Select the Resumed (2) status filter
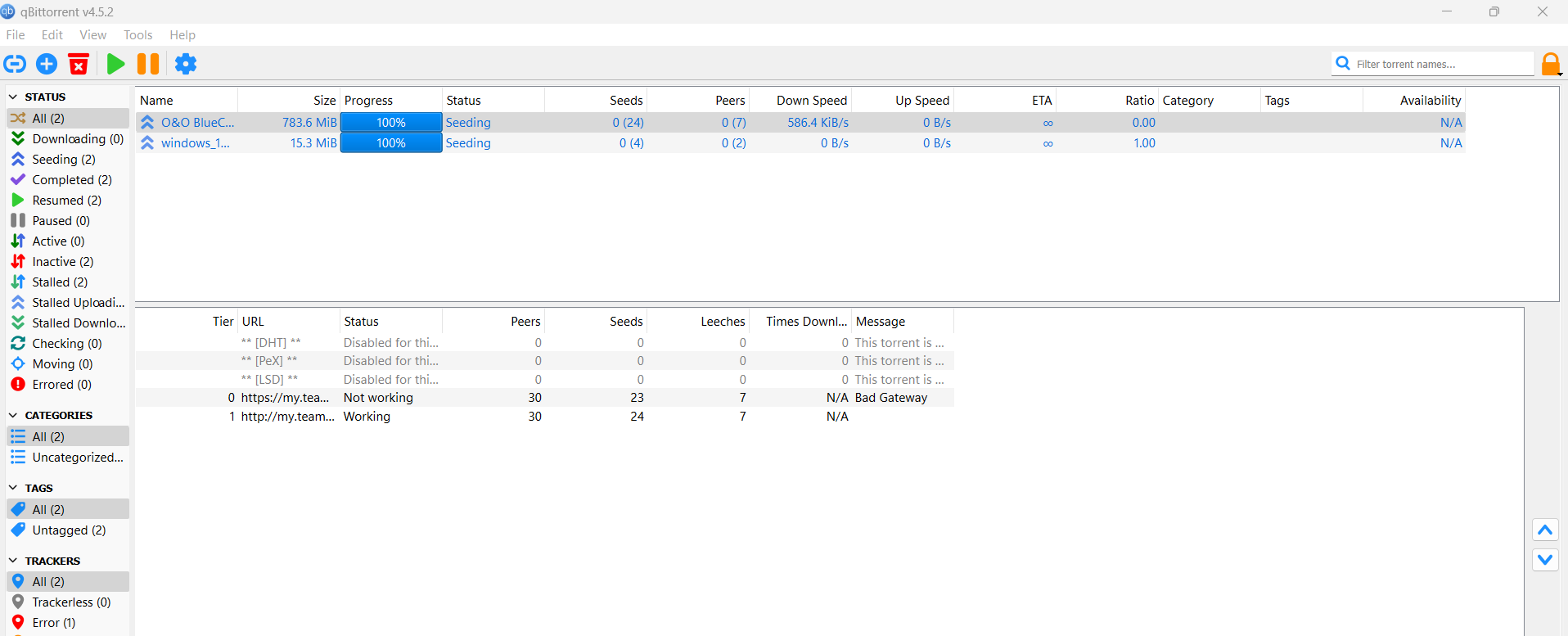The width and height of the screenshot is (1568, 636). [68, 201]
